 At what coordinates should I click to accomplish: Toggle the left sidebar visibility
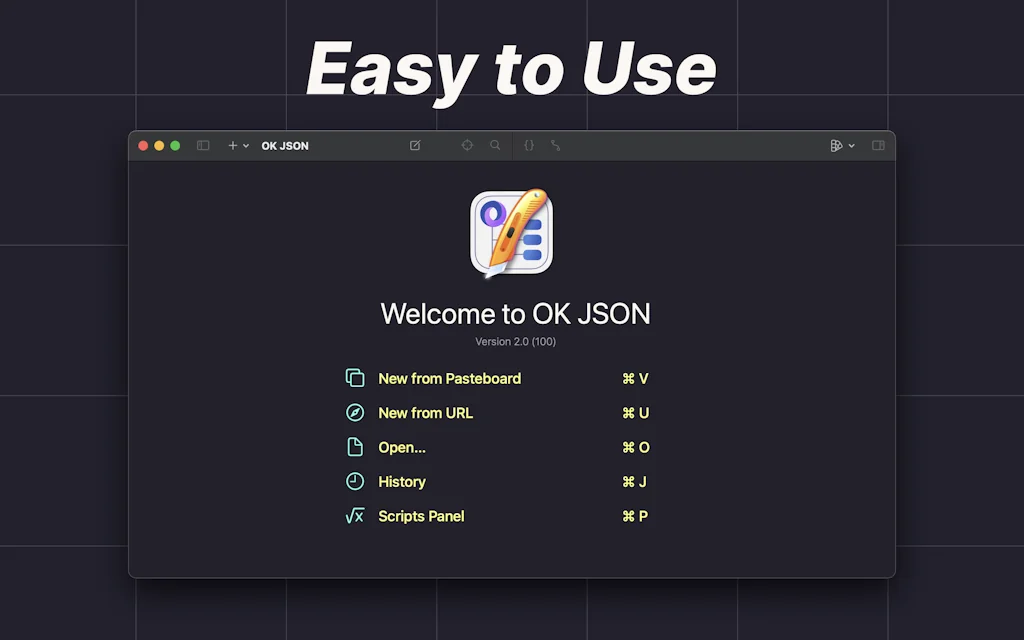tap(203, 145)
